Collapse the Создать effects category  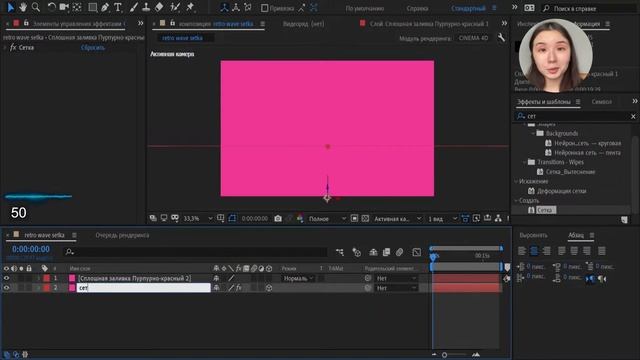point(516,200)
